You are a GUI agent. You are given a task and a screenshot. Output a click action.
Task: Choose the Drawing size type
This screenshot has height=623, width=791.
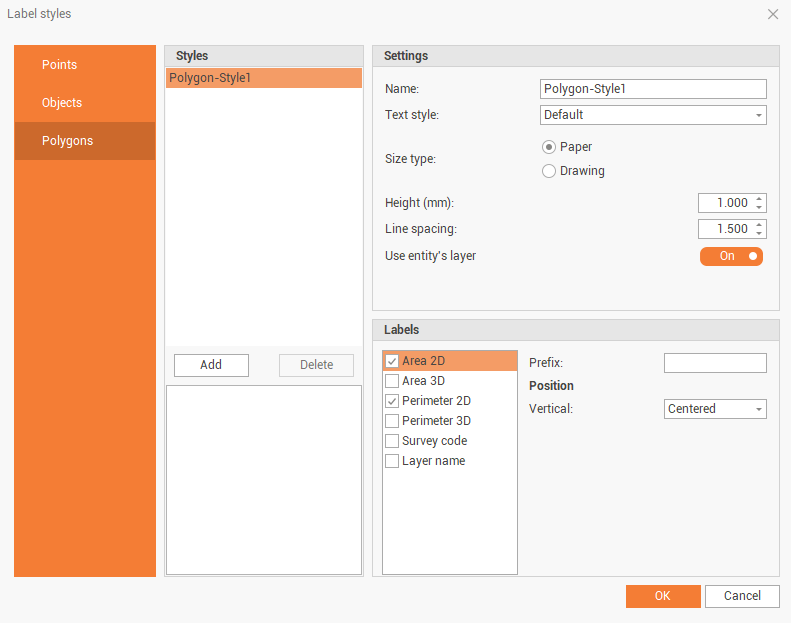pos(549,171)
